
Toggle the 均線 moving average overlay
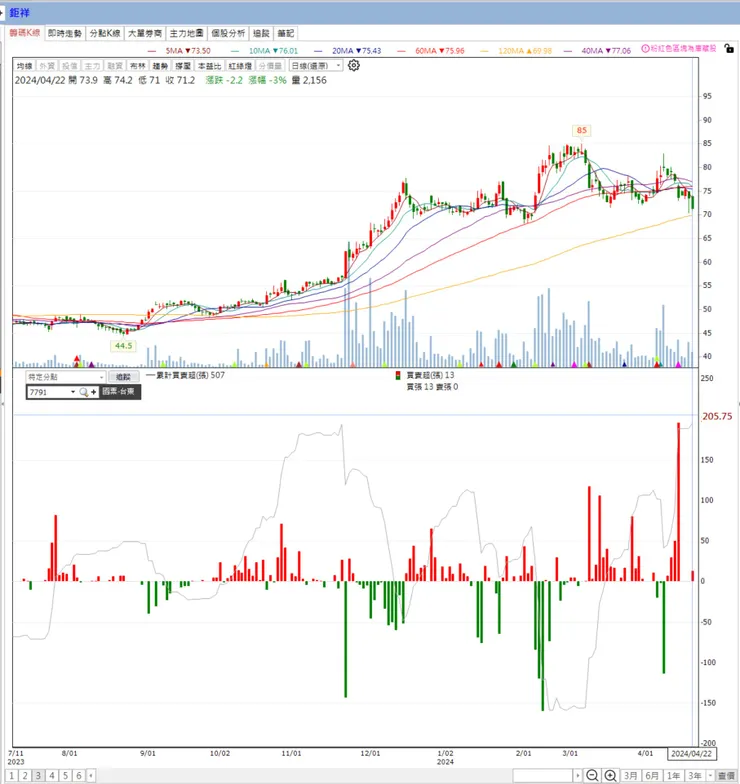(x=24, y=66)
